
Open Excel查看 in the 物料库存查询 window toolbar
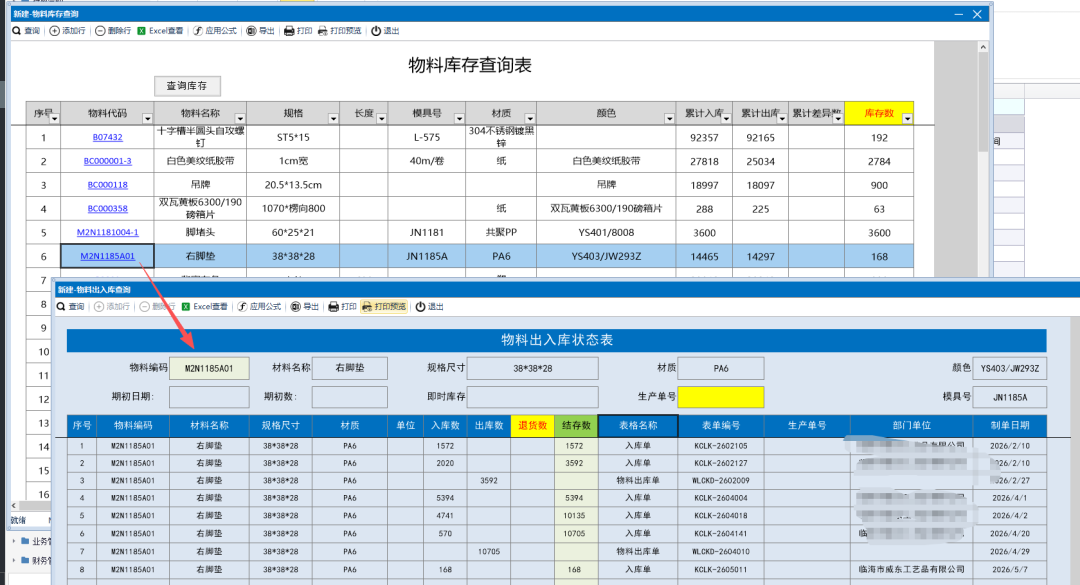160,31
